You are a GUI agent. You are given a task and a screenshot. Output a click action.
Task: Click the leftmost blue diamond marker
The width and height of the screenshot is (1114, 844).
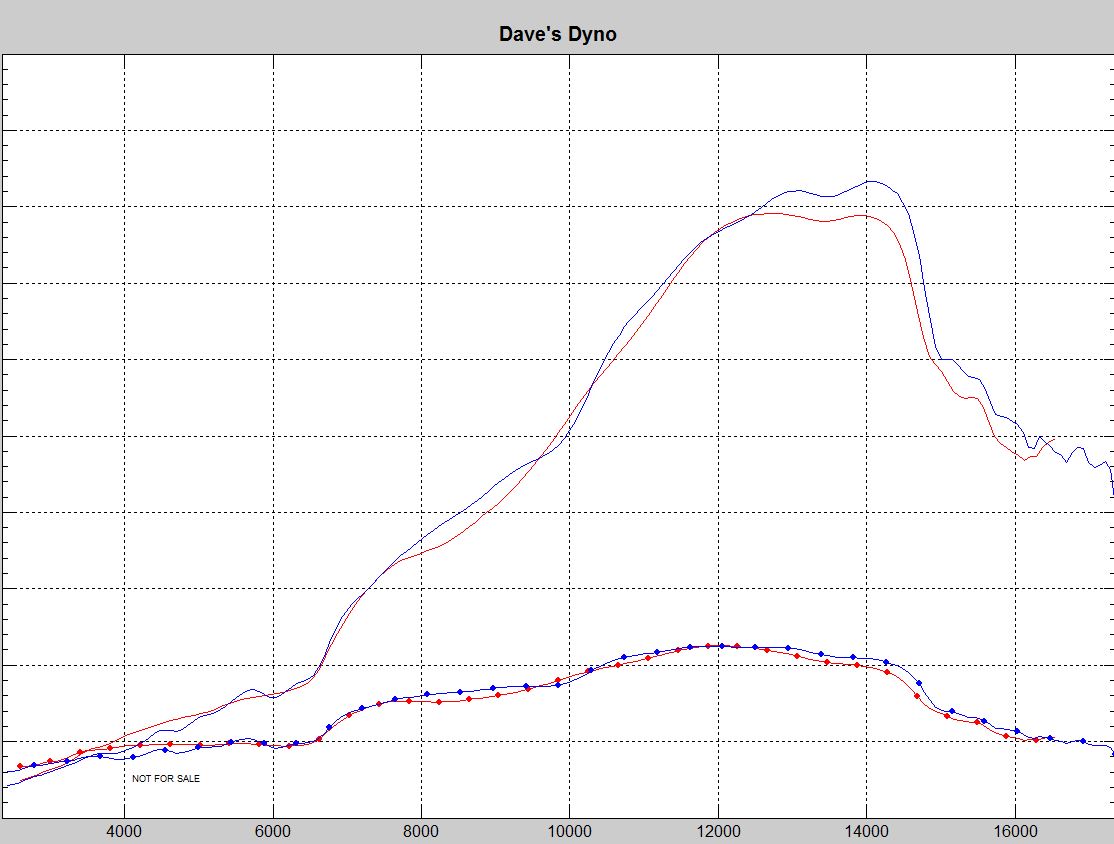point(34,765)
